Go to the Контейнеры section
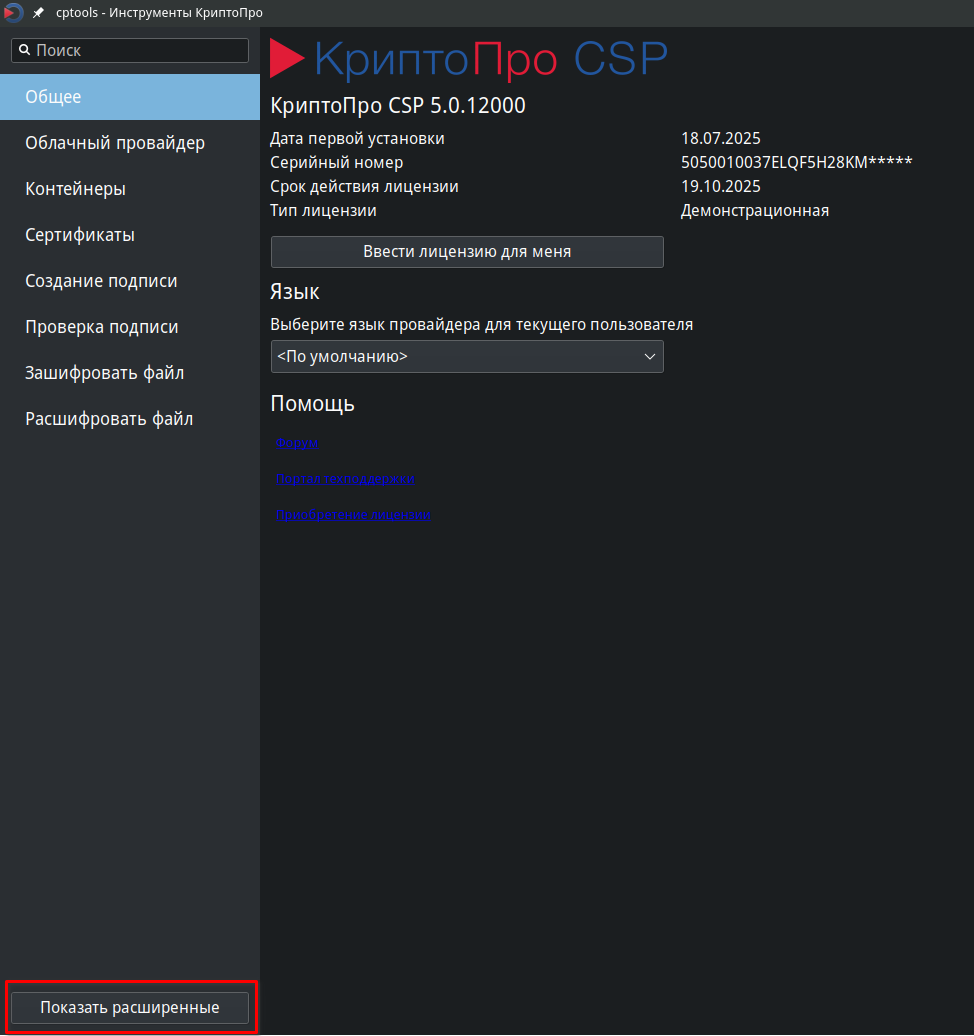The image size is (974, 1036). 130,189
